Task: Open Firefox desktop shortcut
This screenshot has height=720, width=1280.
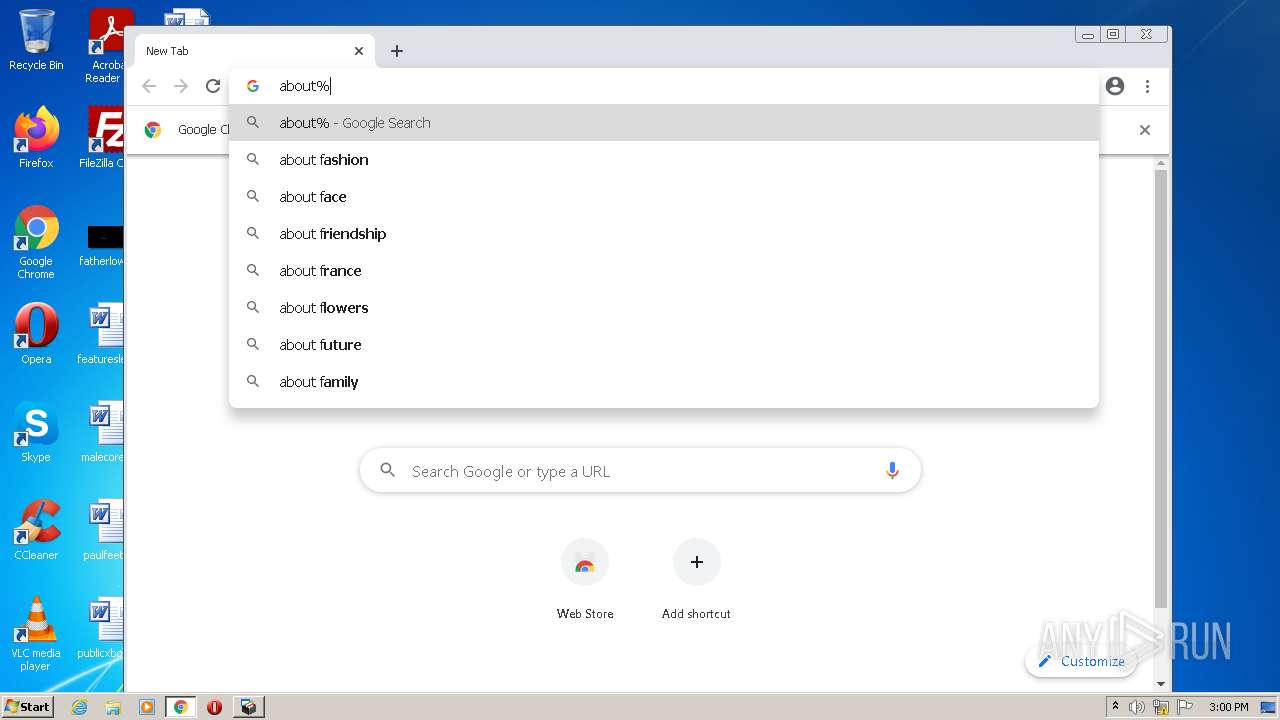Action: click(x=36, y=137)
